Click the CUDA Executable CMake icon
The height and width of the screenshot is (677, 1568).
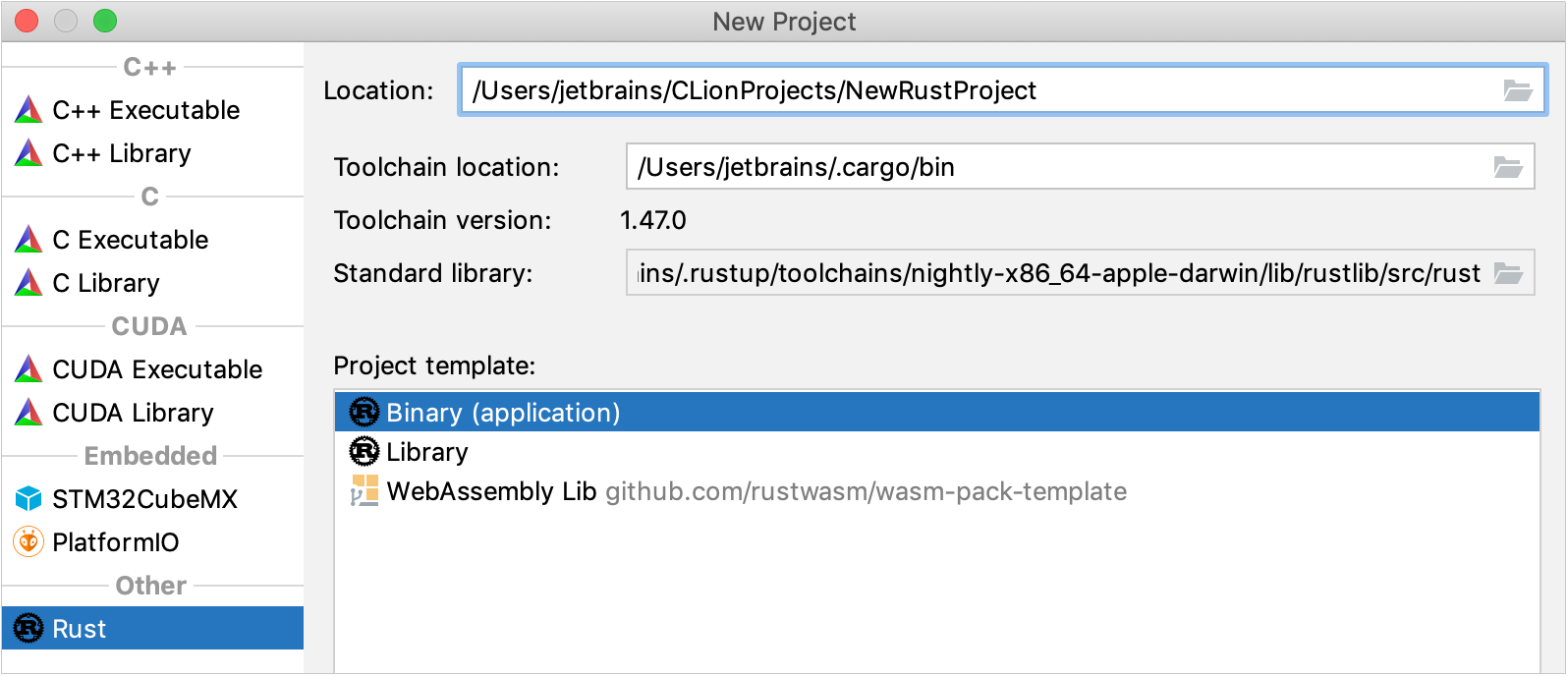coord(28,369)
